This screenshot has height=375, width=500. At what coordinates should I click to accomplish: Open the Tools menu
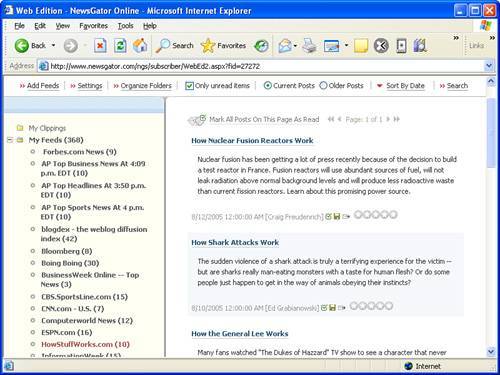pos(125,26)
